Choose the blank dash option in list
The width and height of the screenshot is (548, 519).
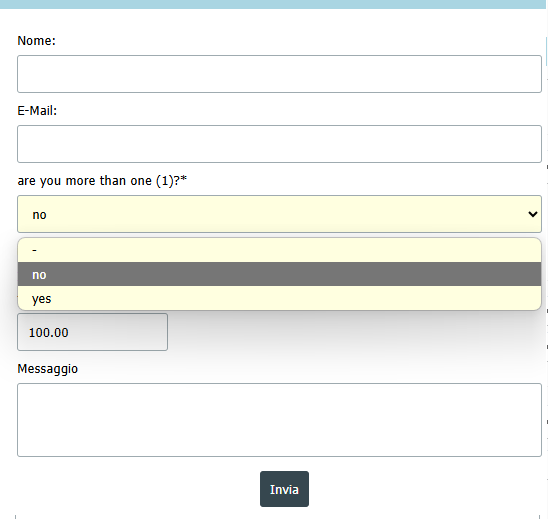pos(279,250)
